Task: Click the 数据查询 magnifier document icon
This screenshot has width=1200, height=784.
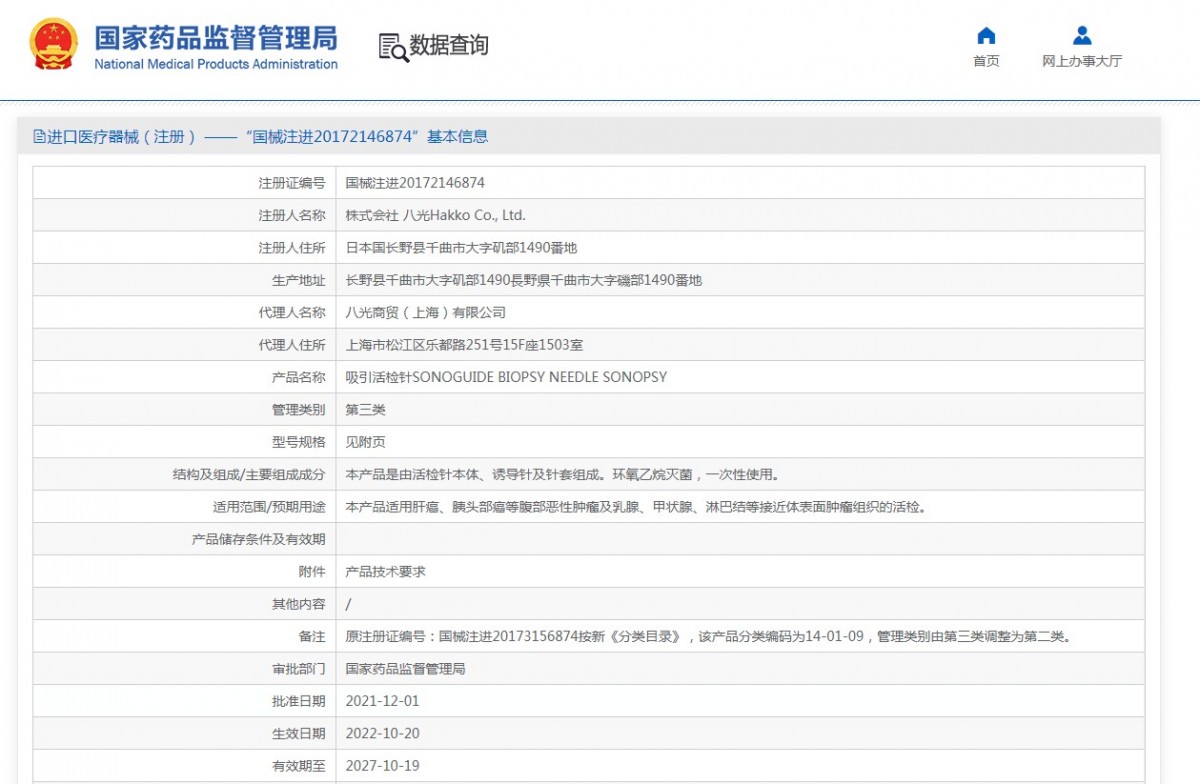Action: coord(393,47)
